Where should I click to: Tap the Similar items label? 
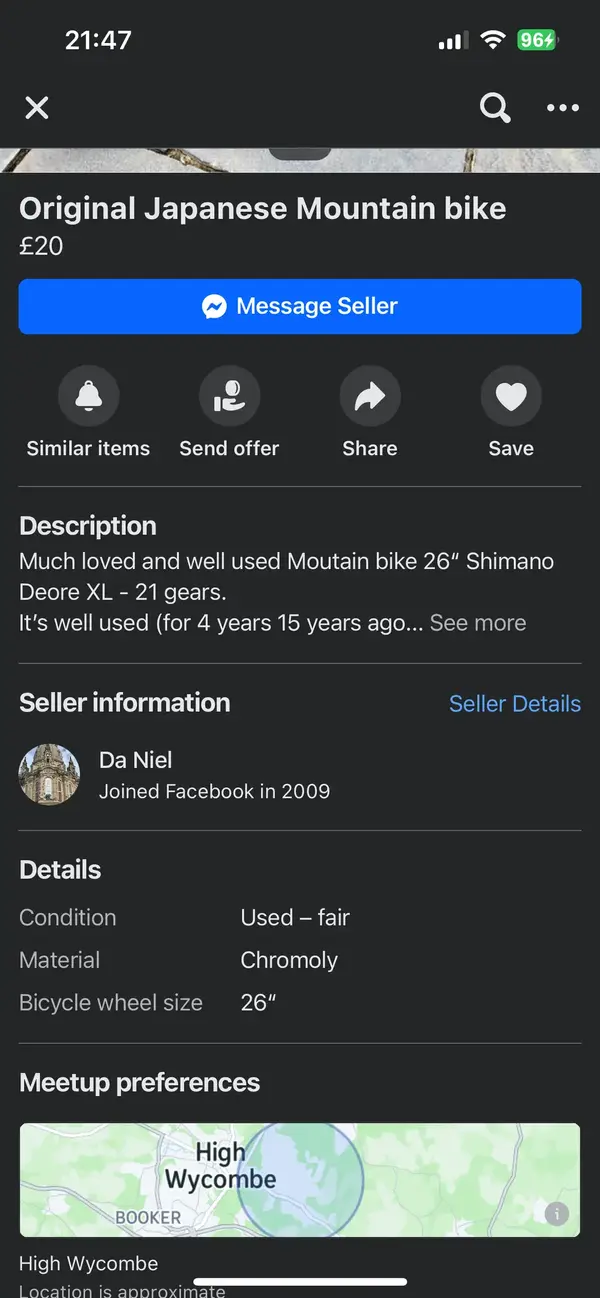(88, 448)
